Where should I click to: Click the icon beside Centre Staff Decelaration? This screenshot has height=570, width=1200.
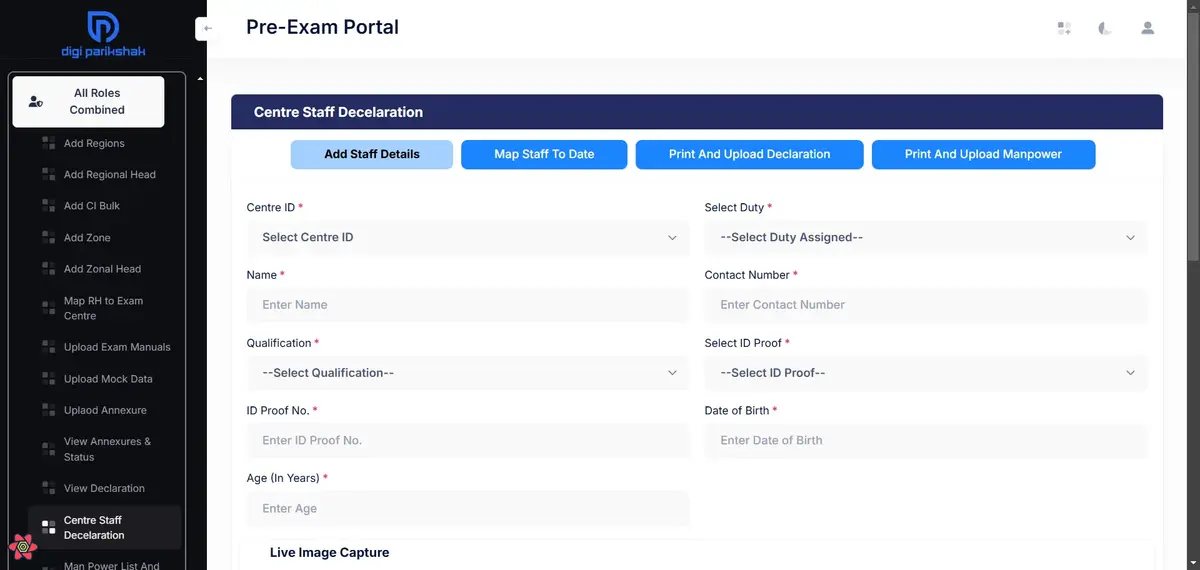pyautogui.click(x=48, y=527)
